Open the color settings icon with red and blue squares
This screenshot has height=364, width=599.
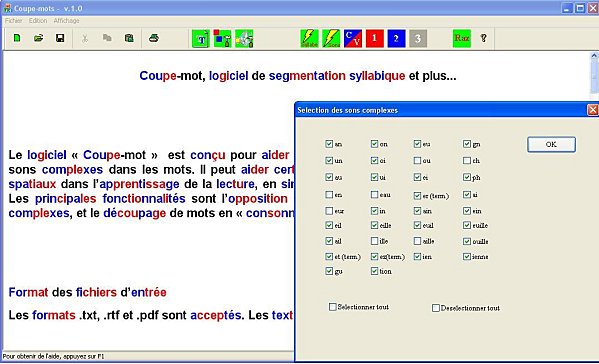point(222,39)
